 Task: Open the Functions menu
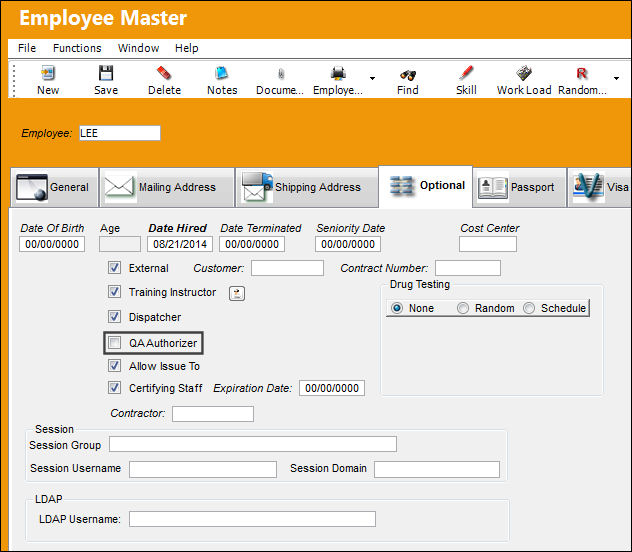(x=77, y=48)
